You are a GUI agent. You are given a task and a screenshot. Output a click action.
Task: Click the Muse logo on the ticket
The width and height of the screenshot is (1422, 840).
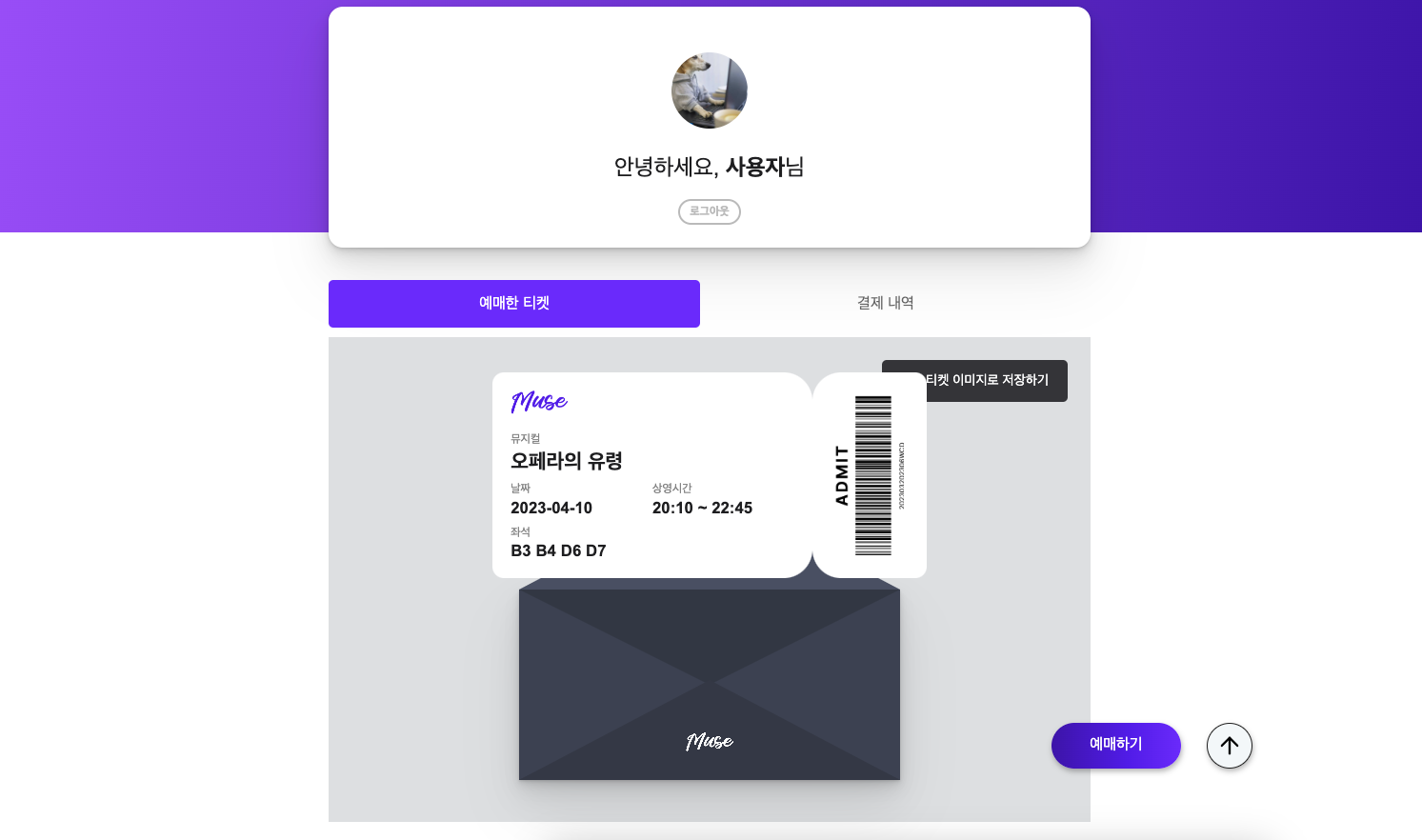(538, 402)
